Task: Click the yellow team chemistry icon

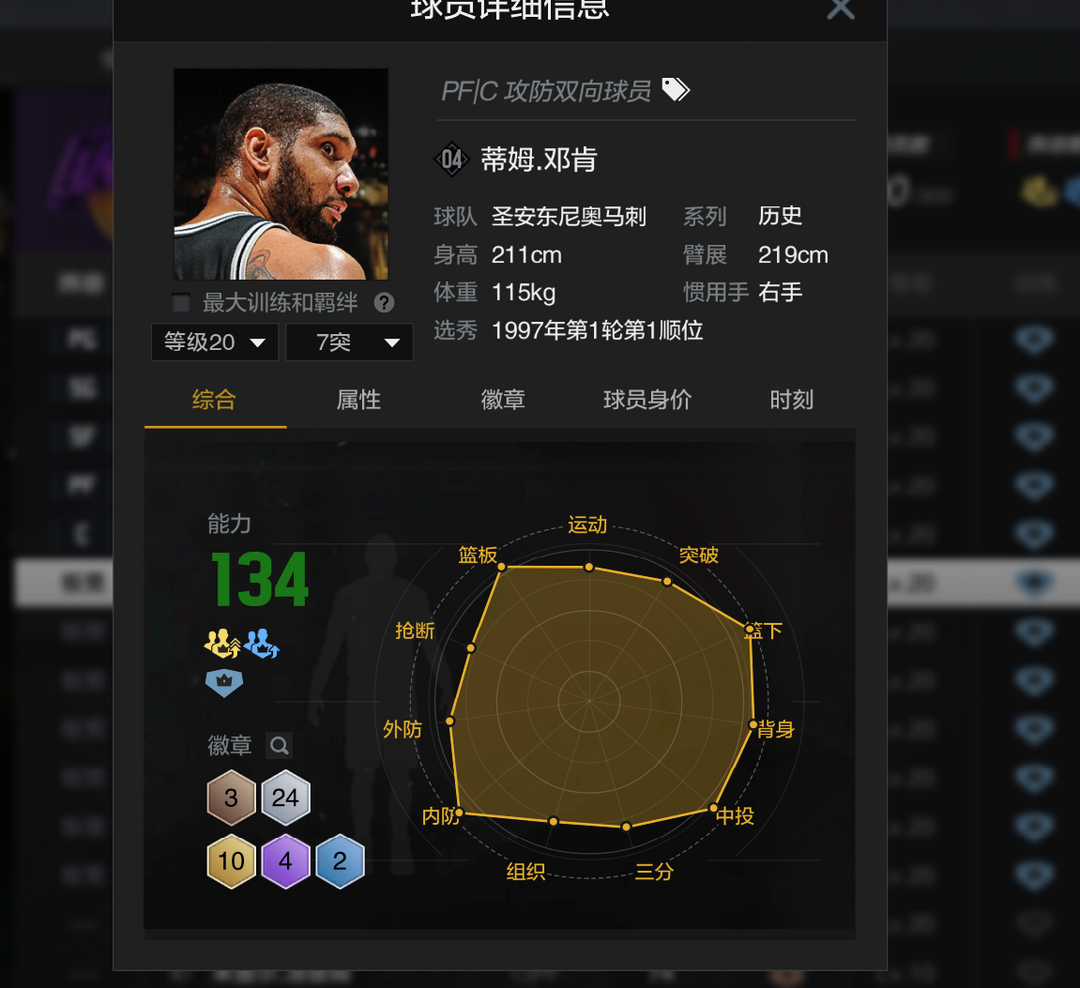Action: point(222,644)
